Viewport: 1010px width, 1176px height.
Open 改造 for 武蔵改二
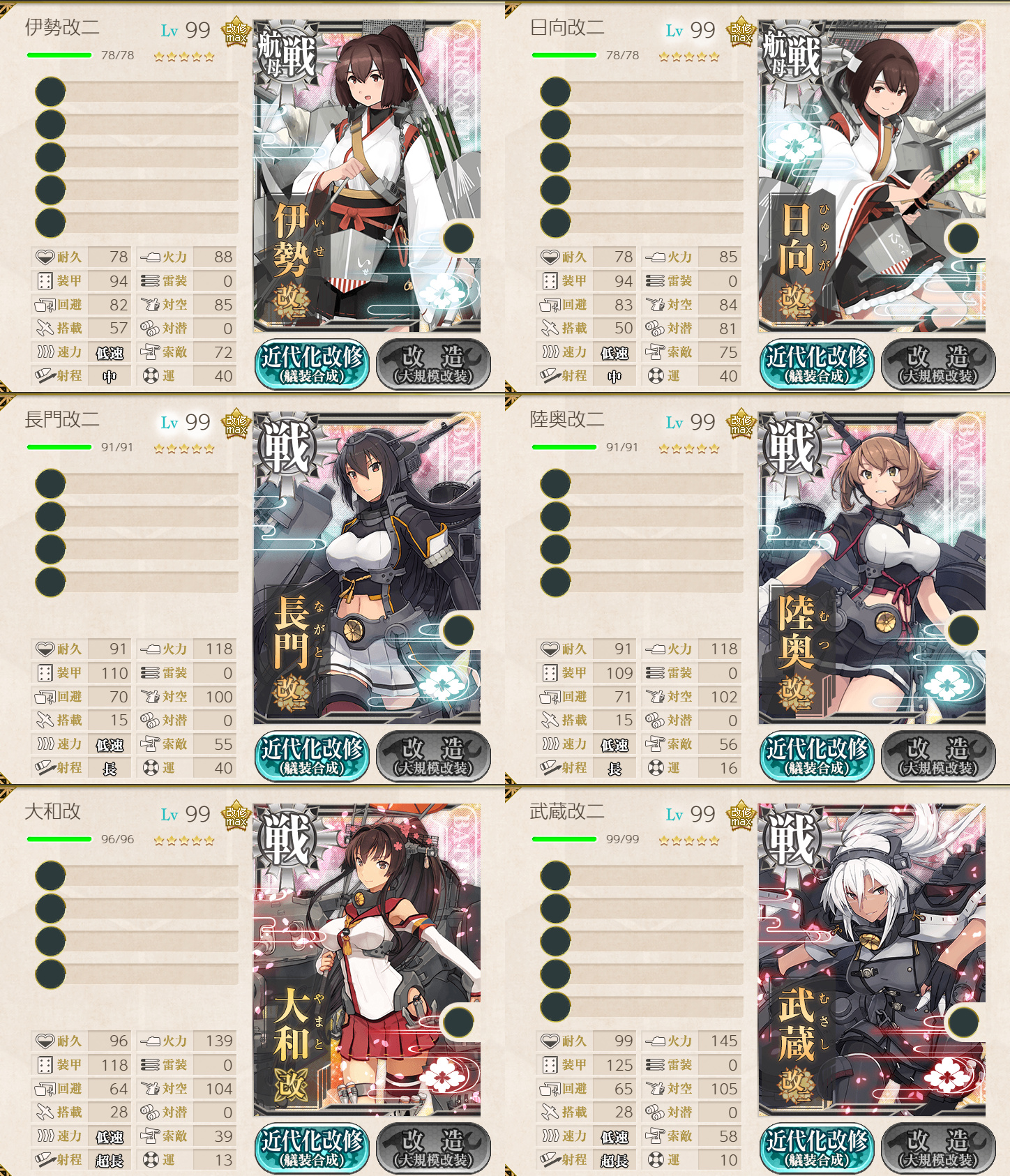pyautogui.click(x=937, y=1147)
